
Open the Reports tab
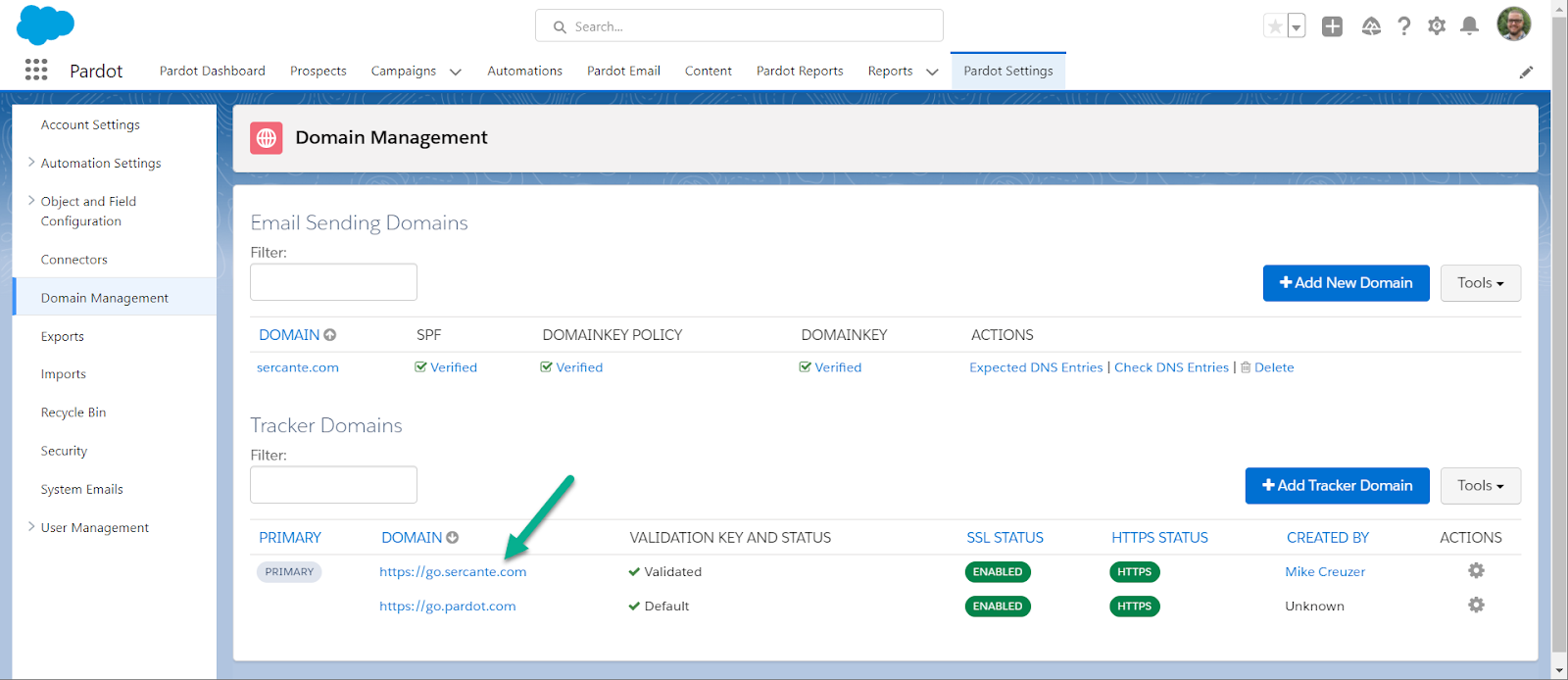click(891, 71)
